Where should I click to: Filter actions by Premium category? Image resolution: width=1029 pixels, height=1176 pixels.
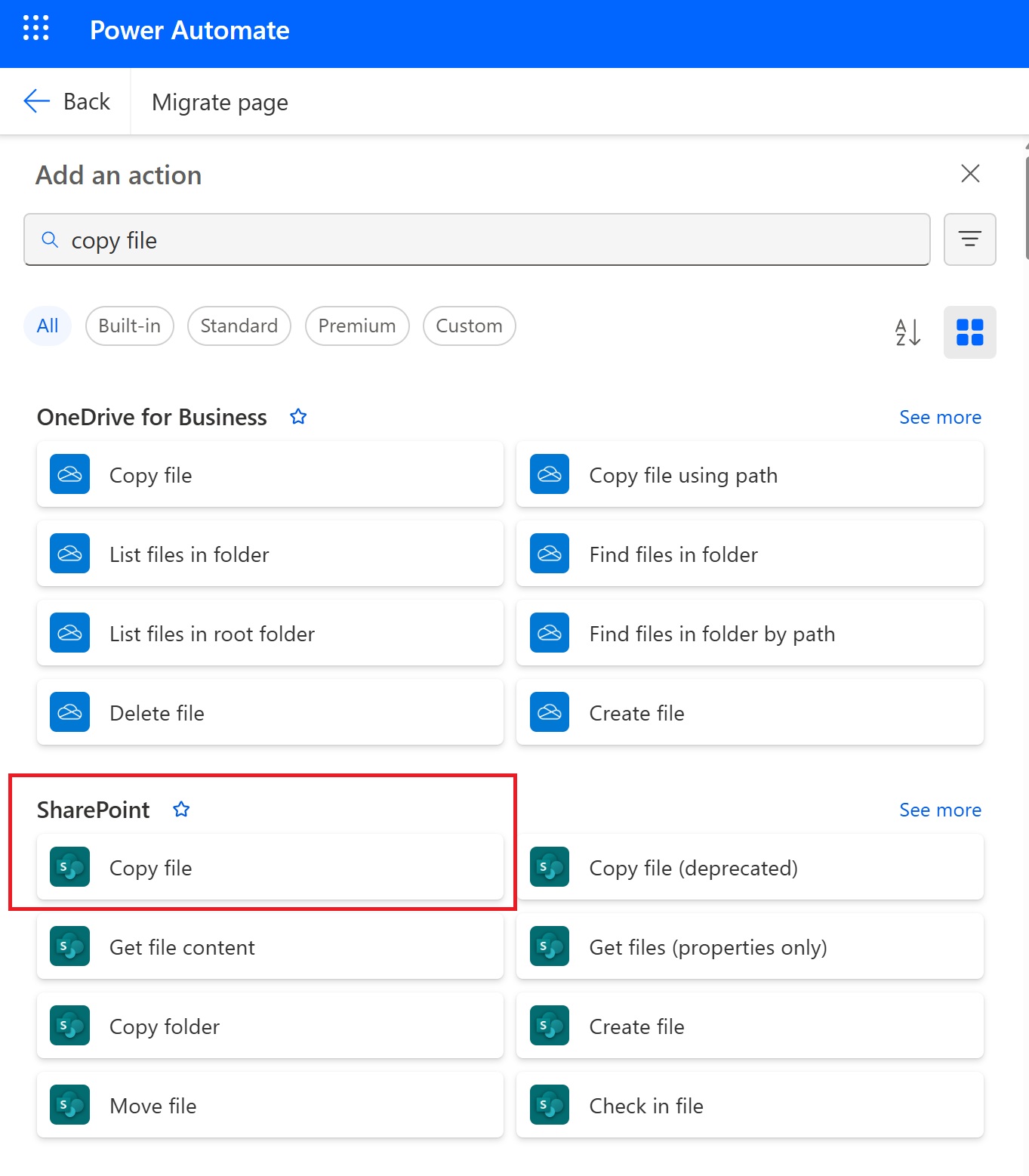pyautogui.click(x=357, y=326)
